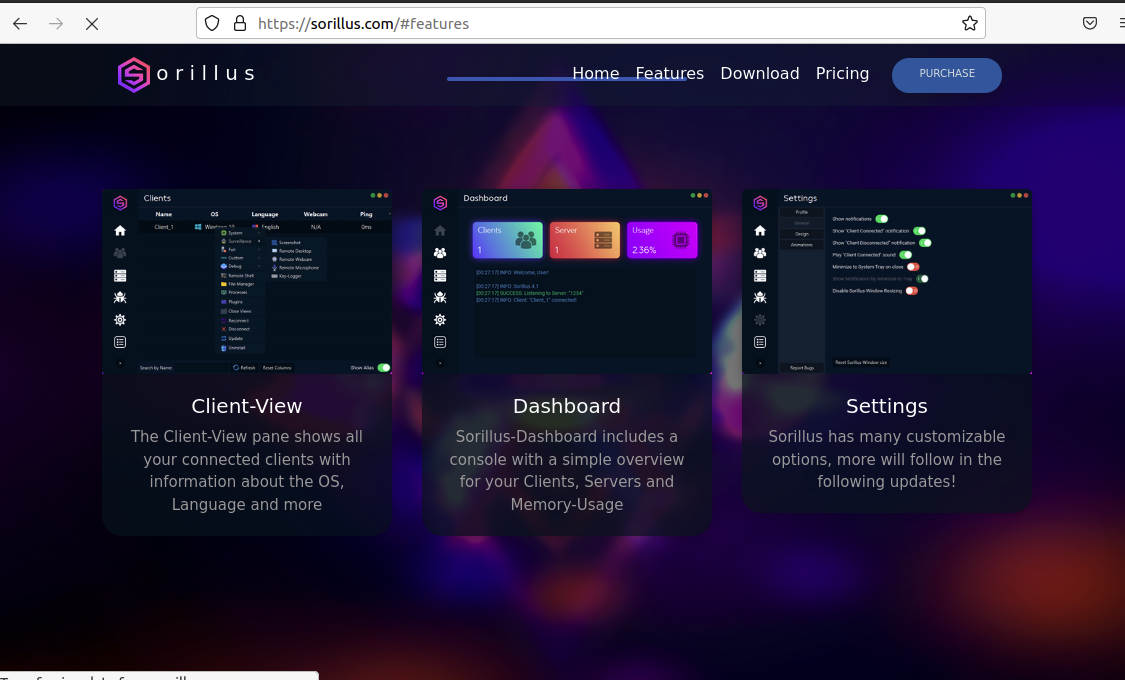The height and width of the screenshot is (680, 1125).
Task: Click the Client_1 row in the Clients table
Action: (265, 227)
